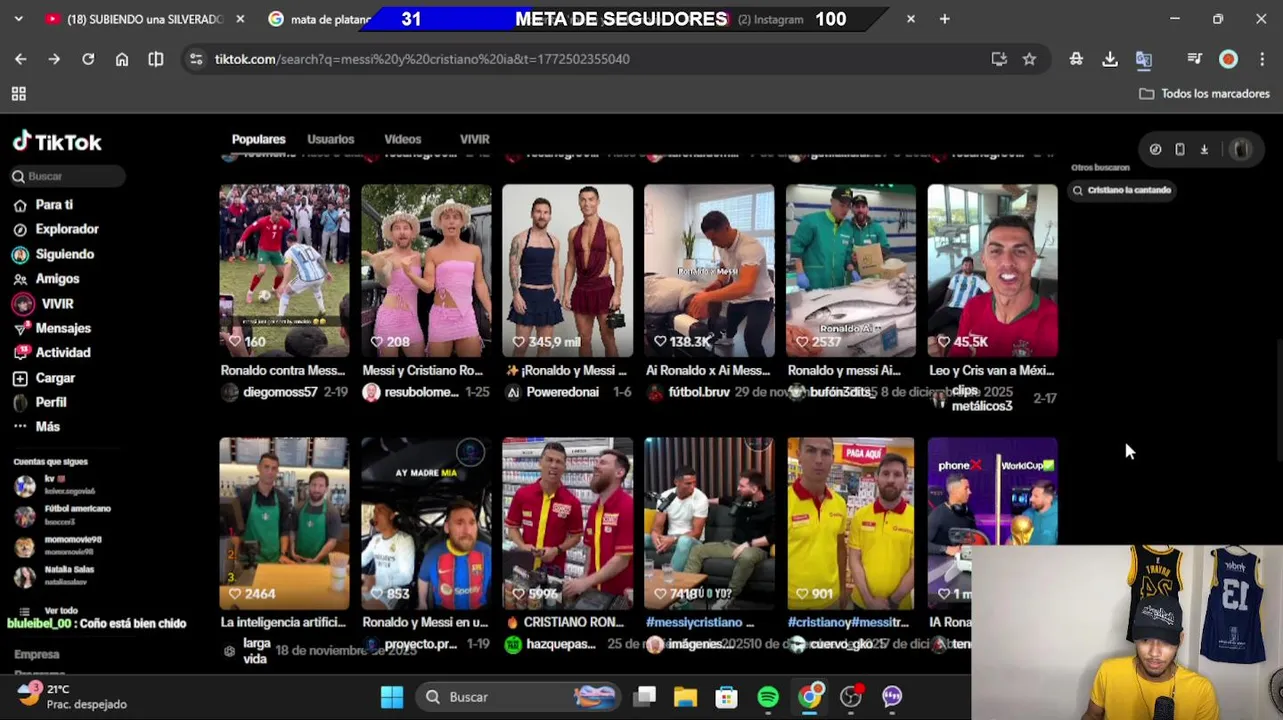Open Explorador in the sidebar
Image resolution: width=1283 pixels, height=720 pixels.
click(67, 229)
